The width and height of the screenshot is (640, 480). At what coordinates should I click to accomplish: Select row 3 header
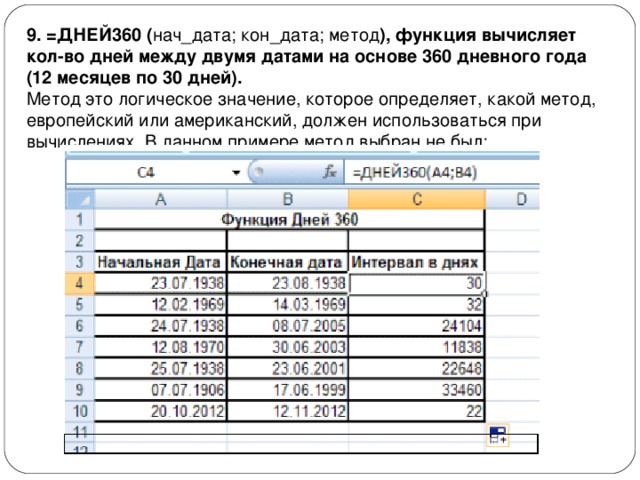(x=80, y=262)
